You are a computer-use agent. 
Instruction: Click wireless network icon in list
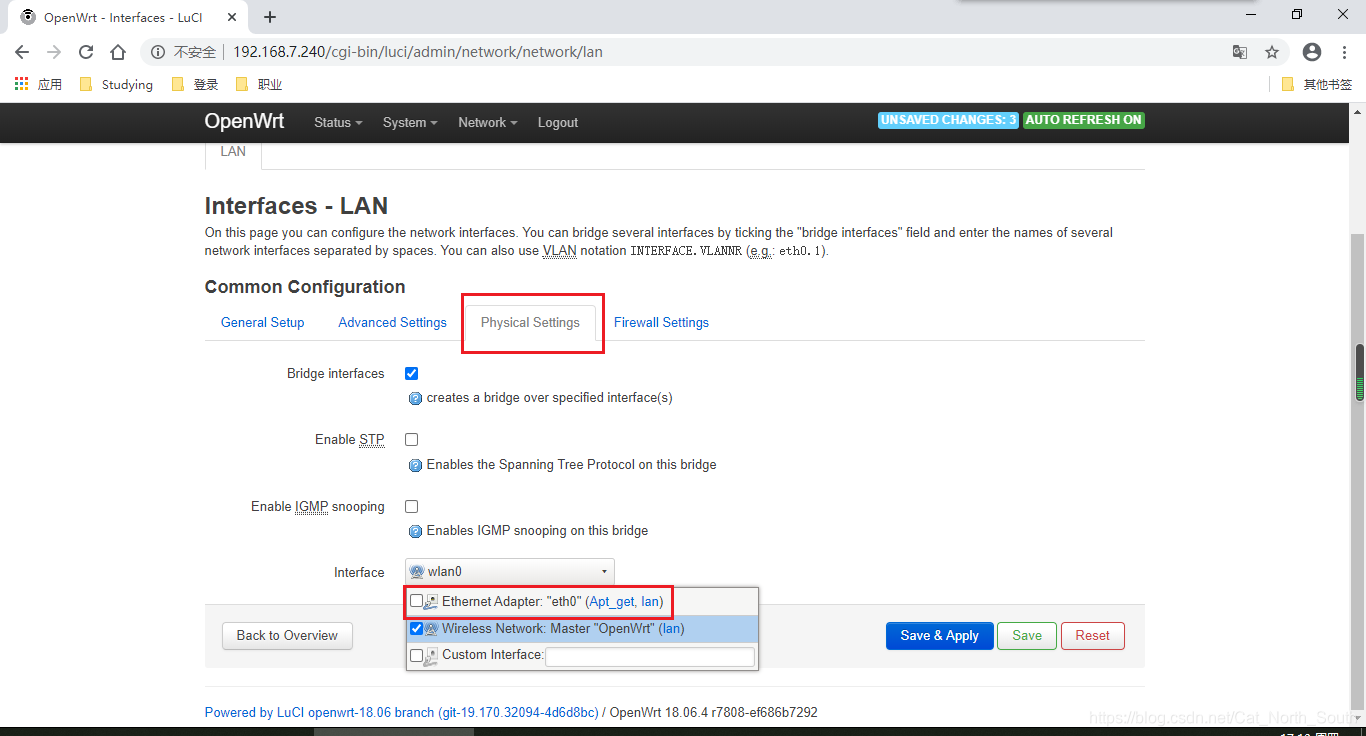pyautogui.click(x=431, y=629)
